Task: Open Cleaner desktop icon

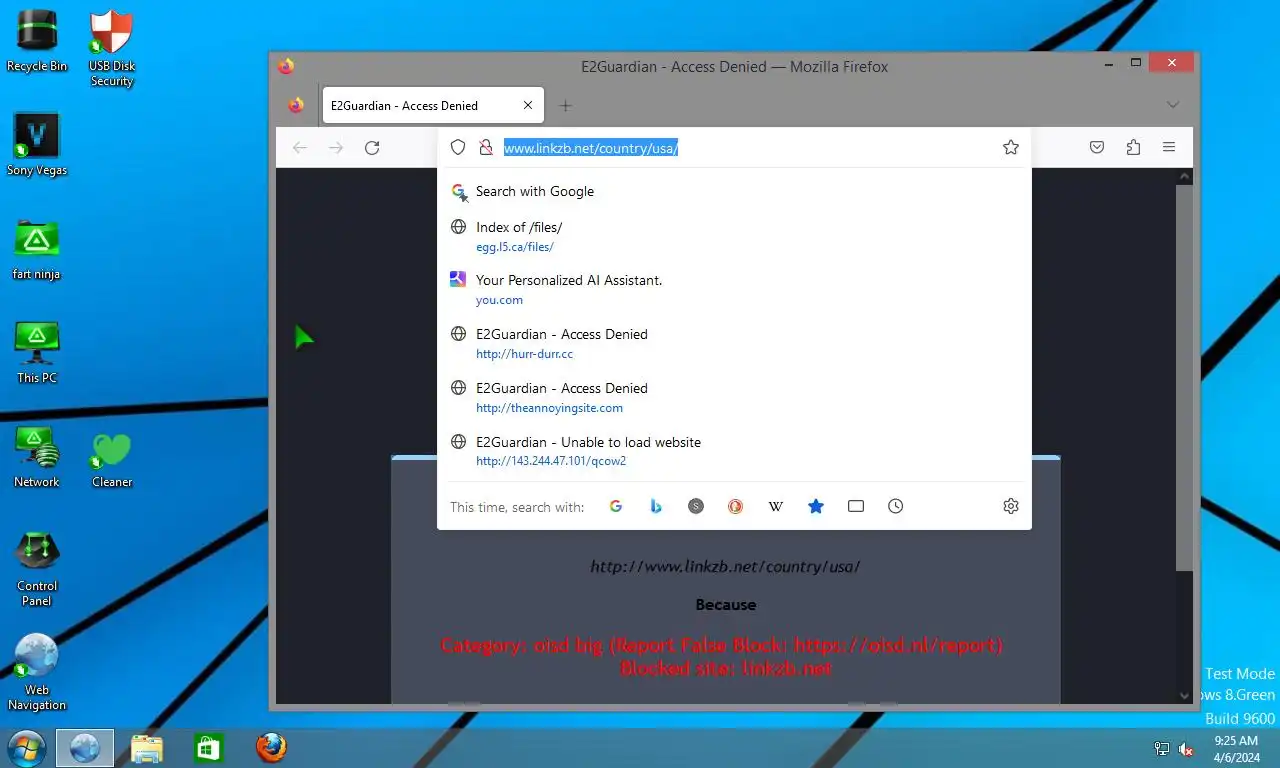Action: pos(111,459)
